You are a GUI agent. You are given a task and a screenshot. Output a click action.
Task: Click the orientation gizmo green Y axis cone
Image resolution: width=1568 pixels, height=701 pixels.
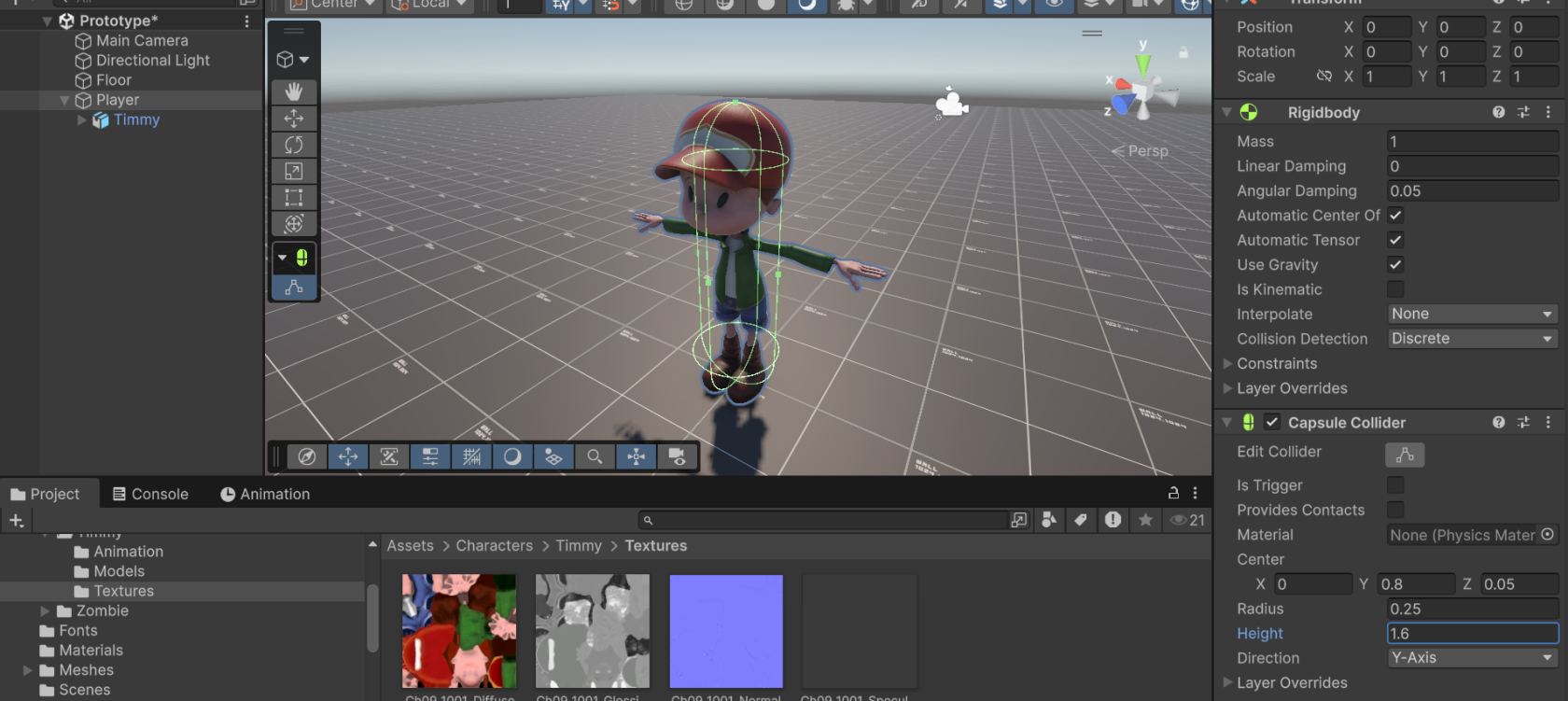[x=1142, y=63]
